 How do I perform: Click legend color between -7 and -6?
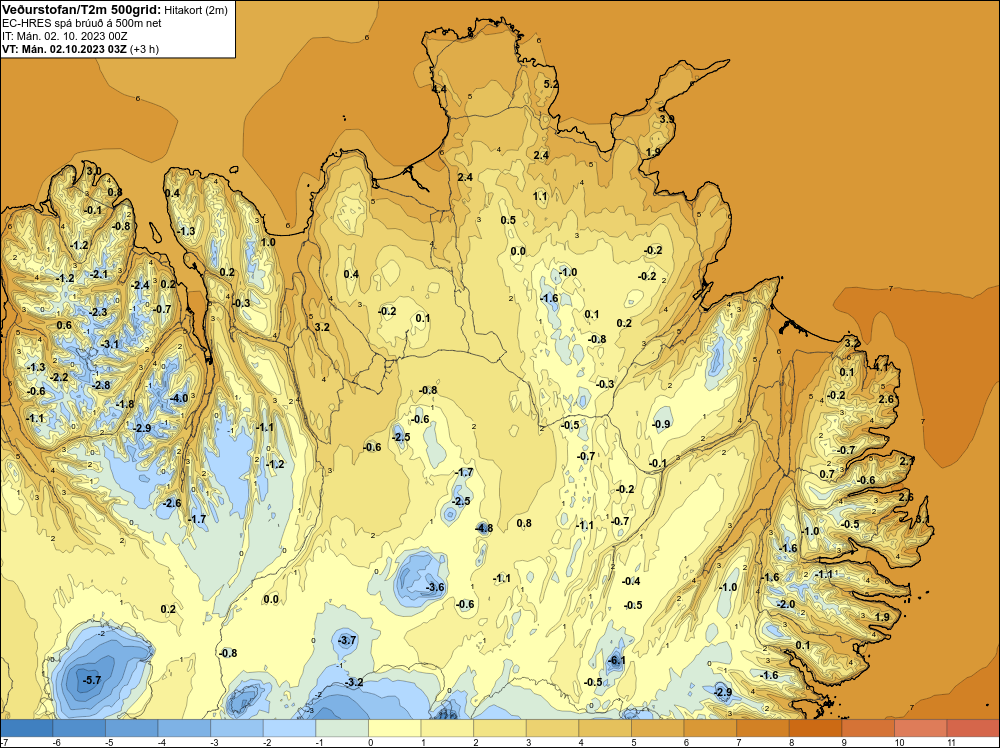coord(26,728)
